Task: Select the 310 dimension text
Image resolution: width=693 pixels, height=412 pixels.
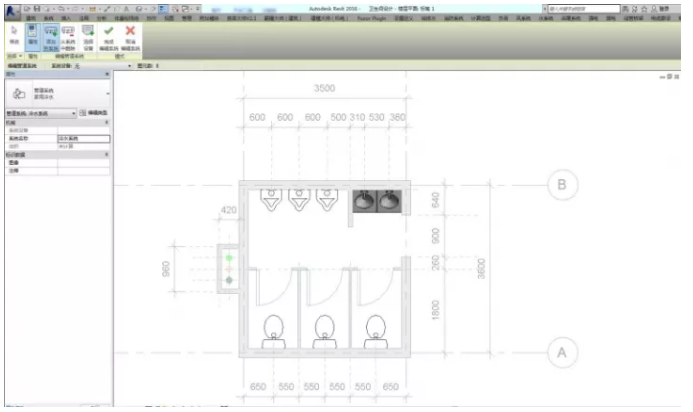Action: pos(357,117)
